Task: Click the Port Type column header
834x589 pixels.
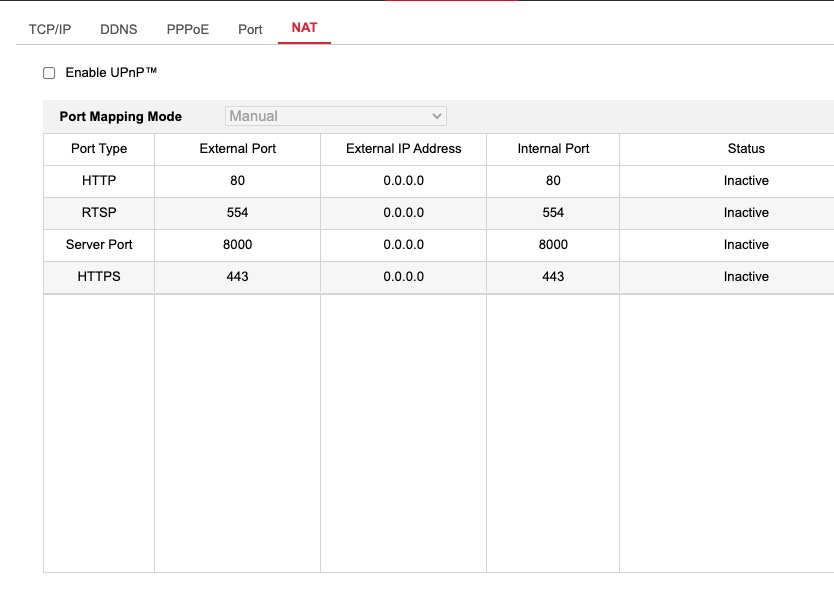Action: pos(99,149)
